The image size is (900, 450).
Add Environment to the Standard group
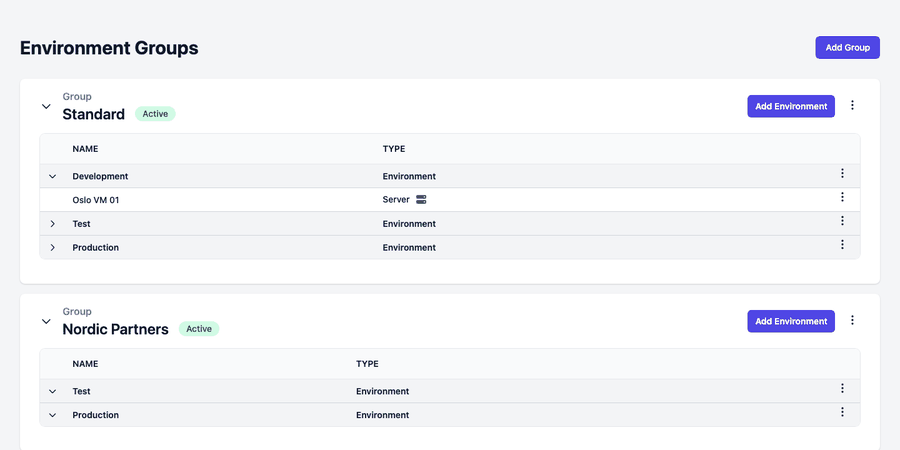pyautogui.click(x=791, y=106)
